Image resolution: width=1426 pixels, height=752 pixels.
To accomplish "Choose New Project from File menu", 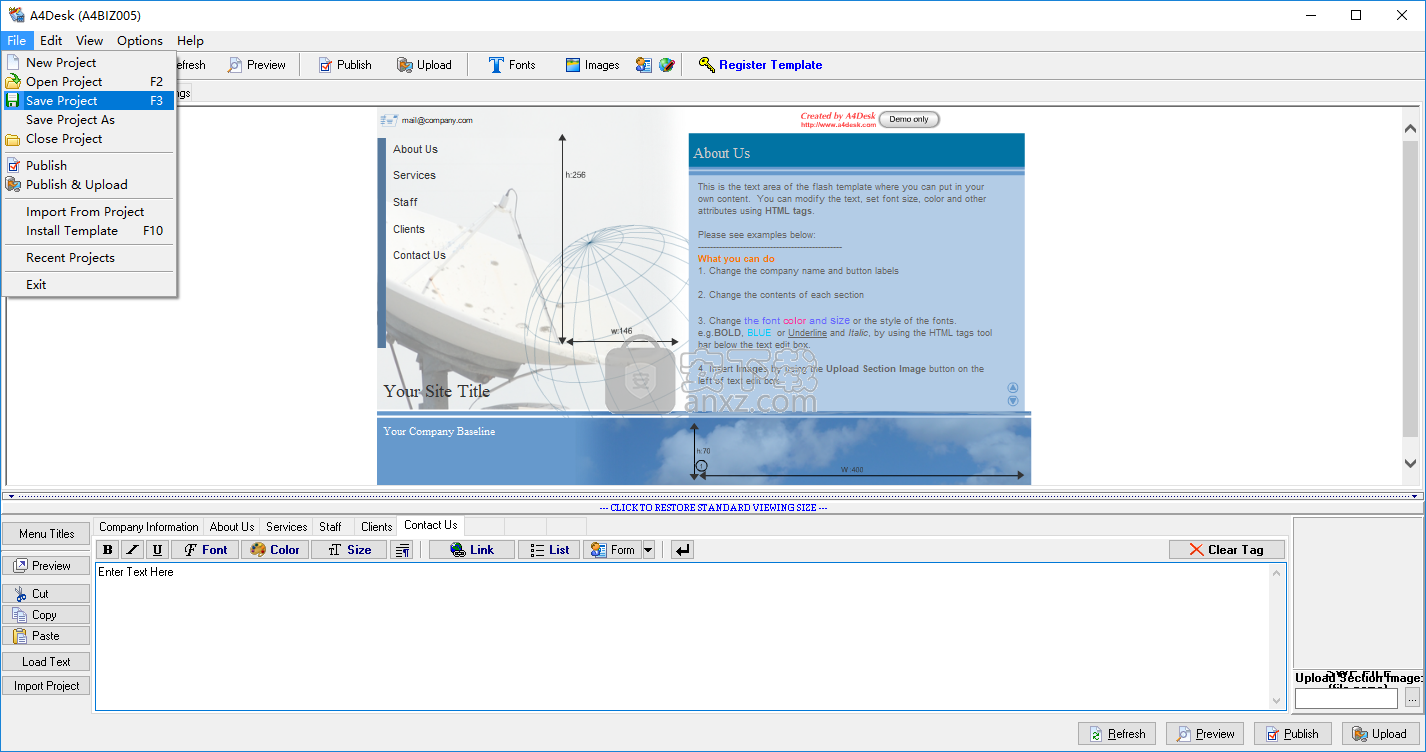I will pyautogui.click(x=89, y=63).
